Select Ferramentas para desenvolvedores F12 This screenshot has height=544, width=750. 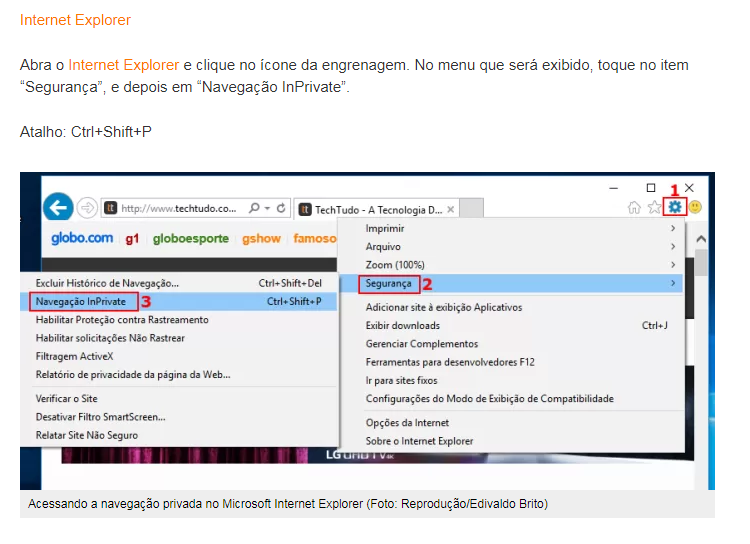tap(511, 362)
